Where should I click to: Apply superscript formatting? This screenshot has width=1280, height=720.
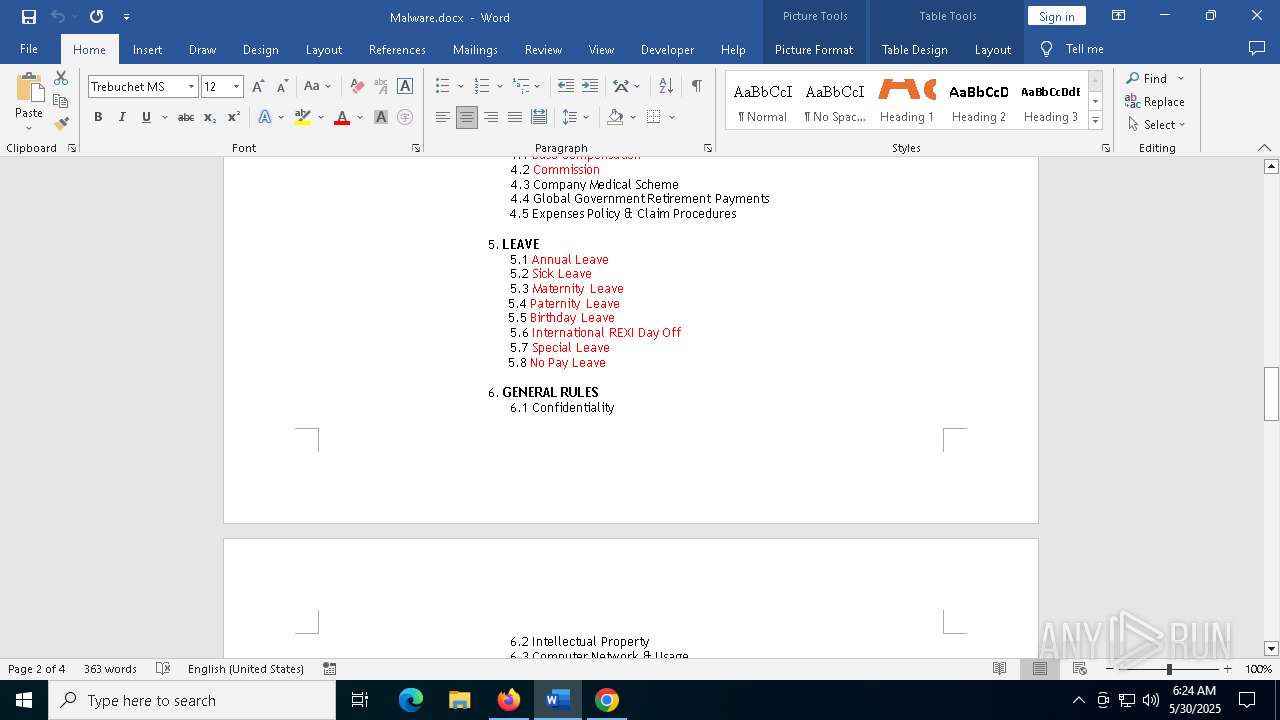pyautogui.click(x=233, y=117)
